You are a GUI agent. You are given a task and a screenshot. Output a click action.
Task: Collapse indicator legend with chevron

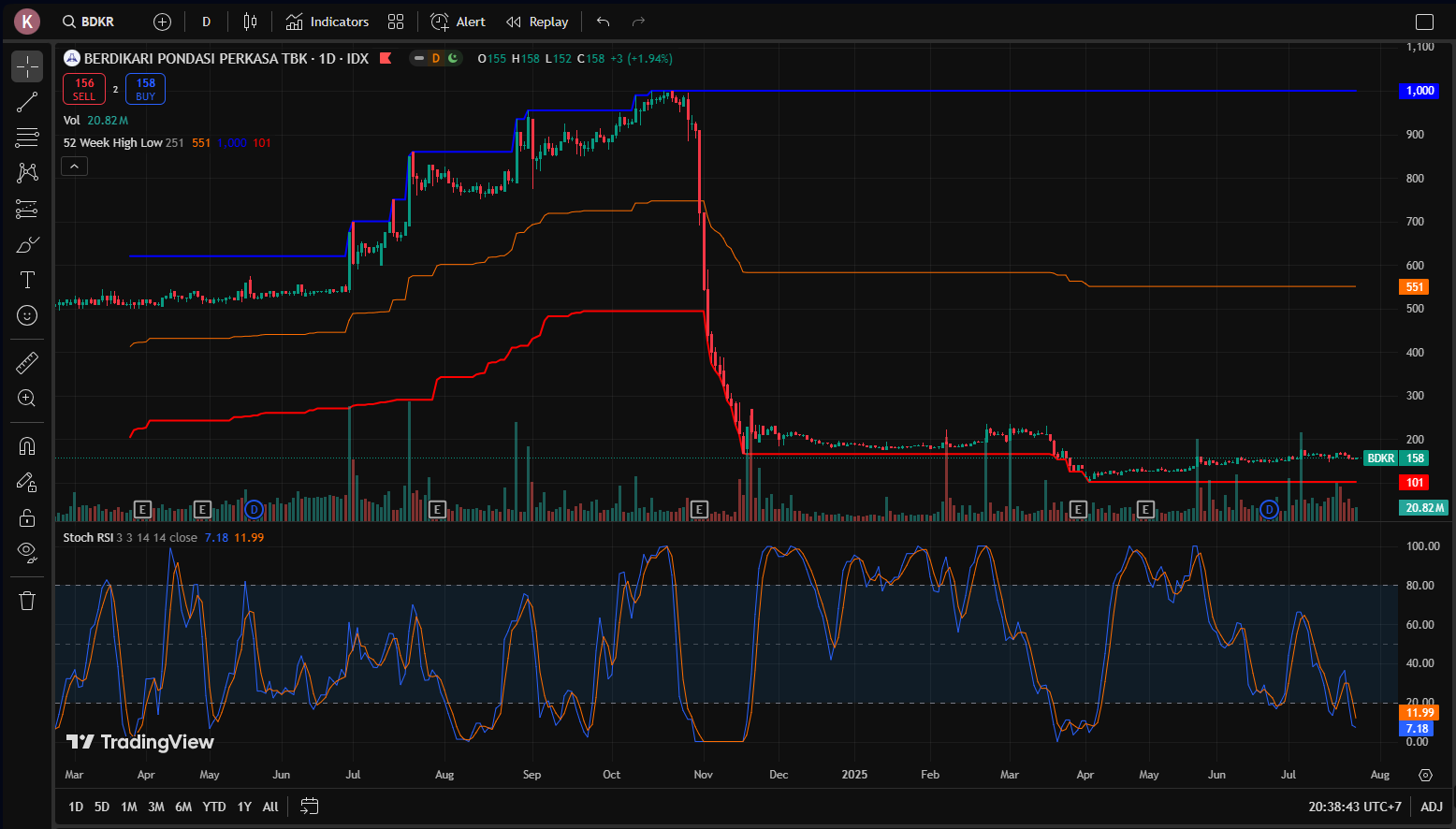pos(74,166)
